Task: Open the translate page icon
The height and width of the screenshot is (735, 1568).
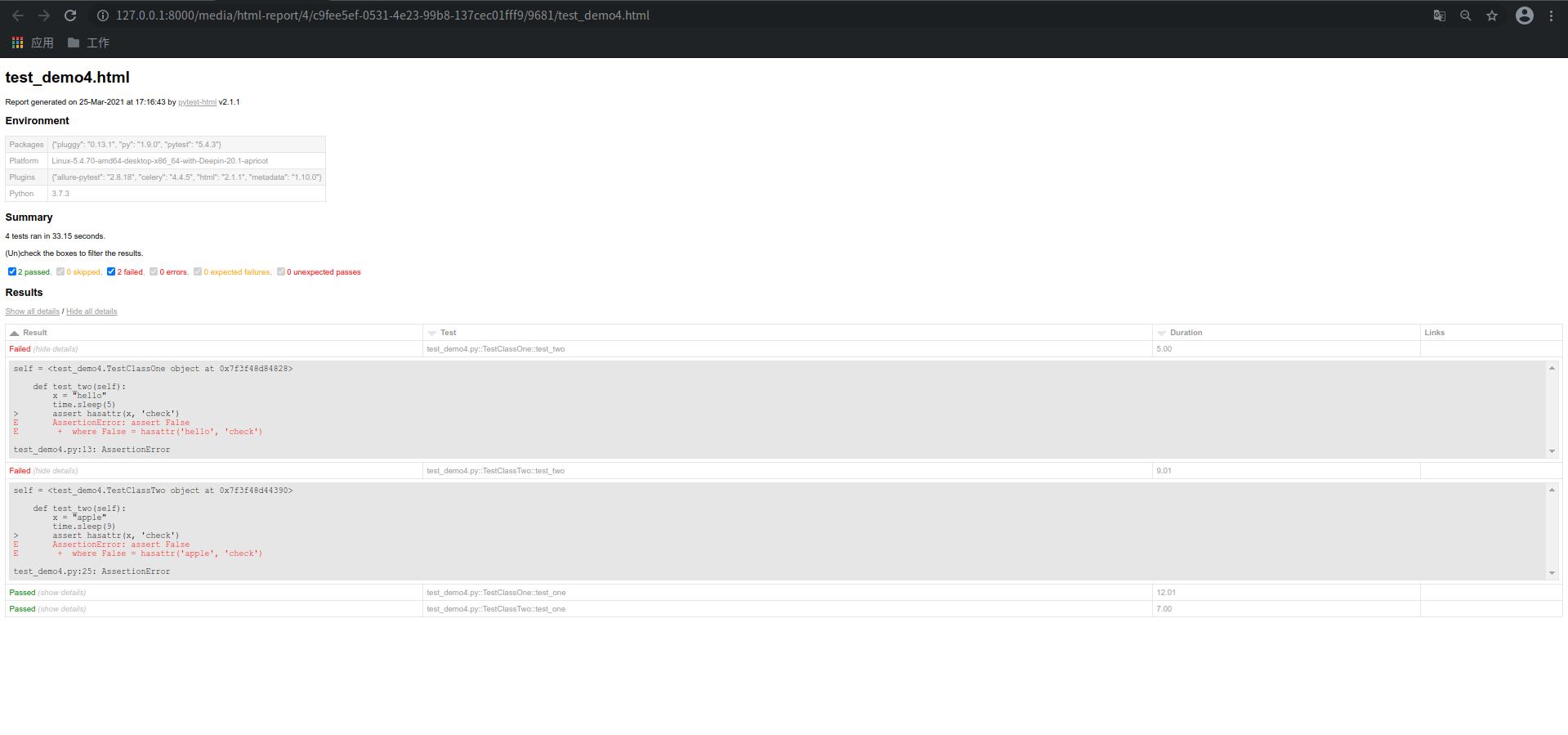Action: tap(1440, 16)
